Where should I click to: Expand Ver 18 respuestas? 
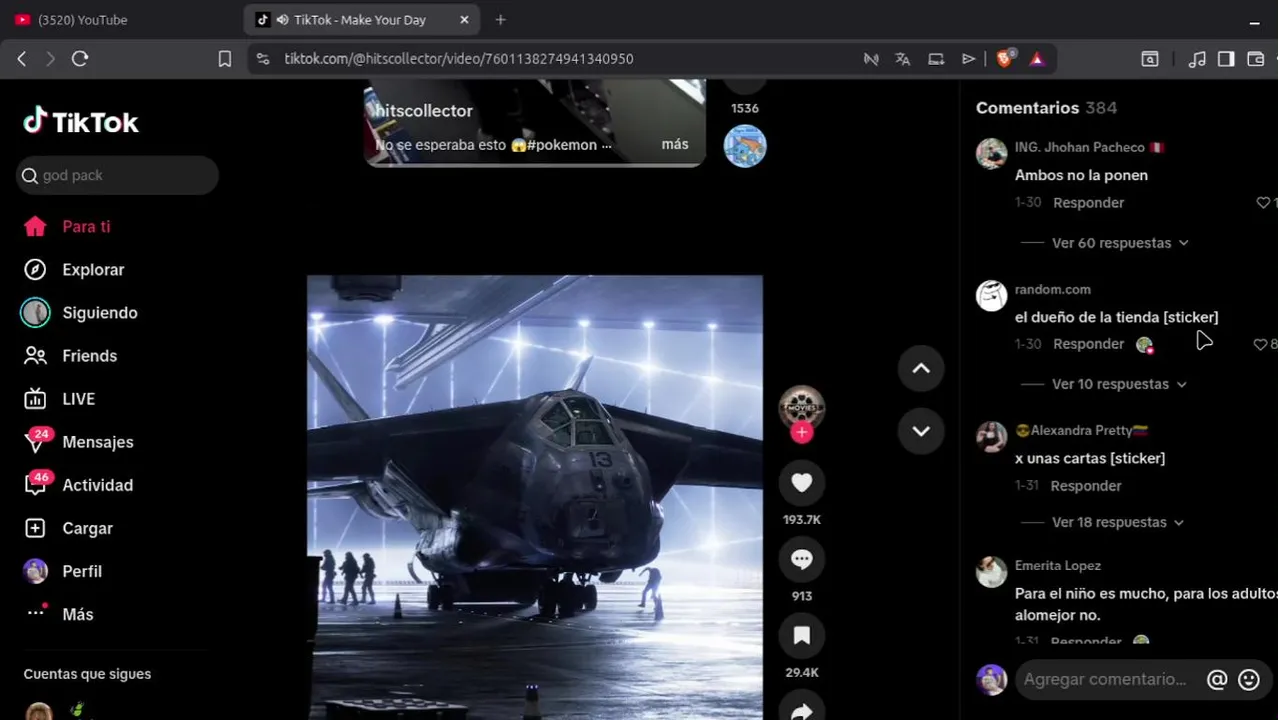[1118, 522]
